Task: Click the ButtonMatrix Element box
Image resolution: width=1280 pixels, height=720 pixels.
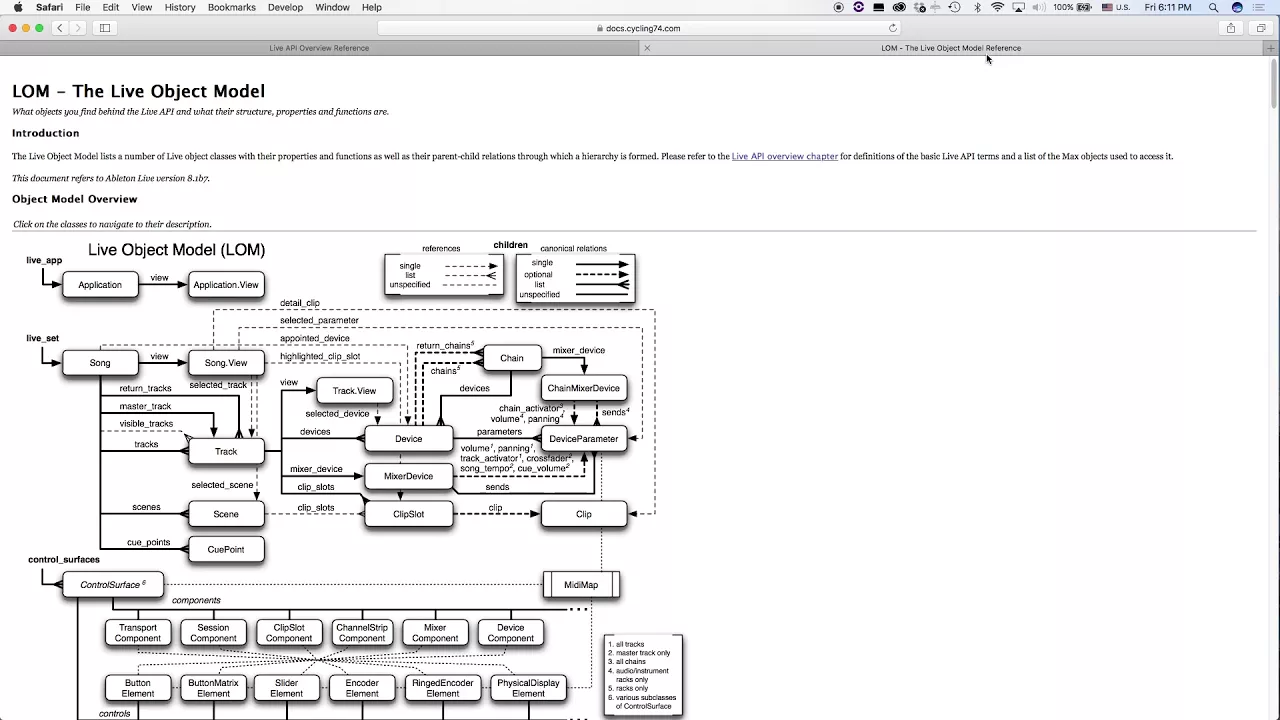Action: [213, 688]
